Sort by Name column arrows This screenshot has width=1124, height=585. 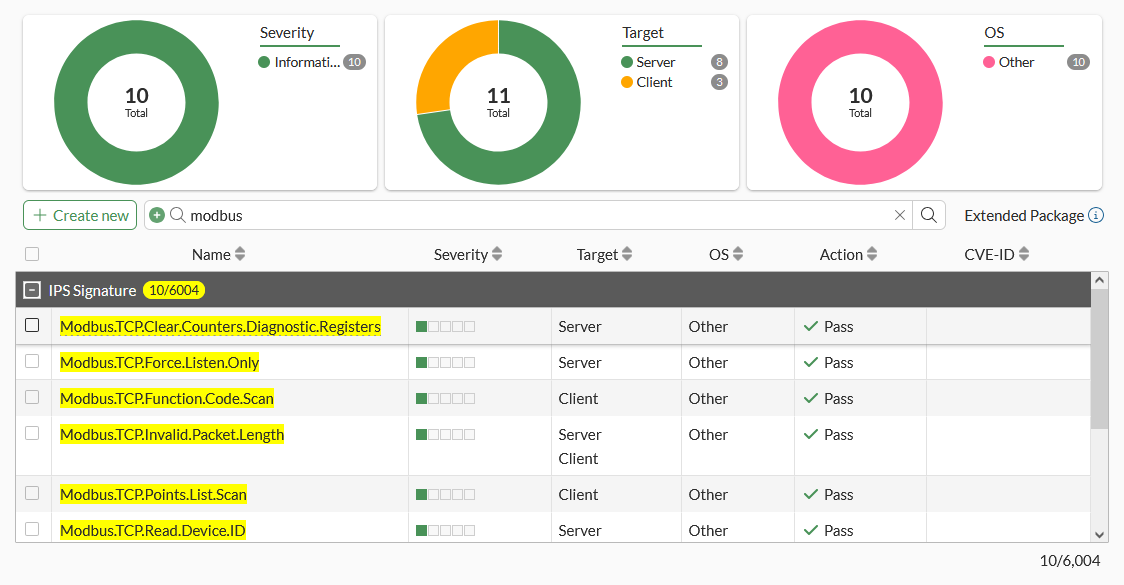point(240,255)
